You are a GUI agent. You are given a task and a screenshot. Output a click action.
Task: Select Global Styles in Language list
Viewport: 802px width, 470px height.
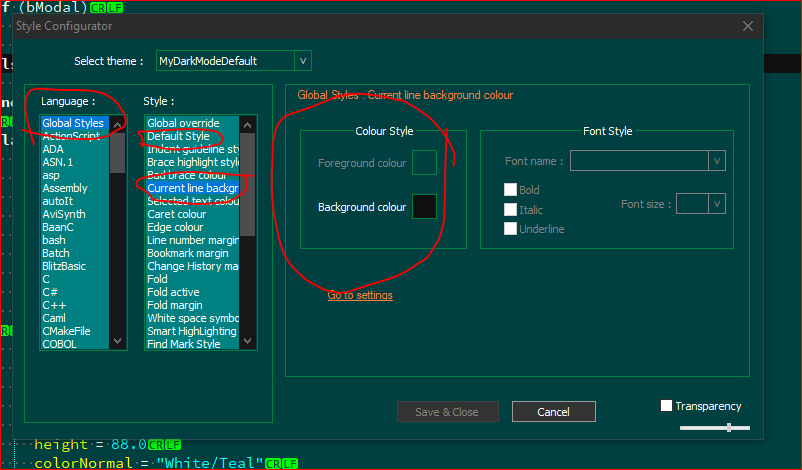point(75,123)
